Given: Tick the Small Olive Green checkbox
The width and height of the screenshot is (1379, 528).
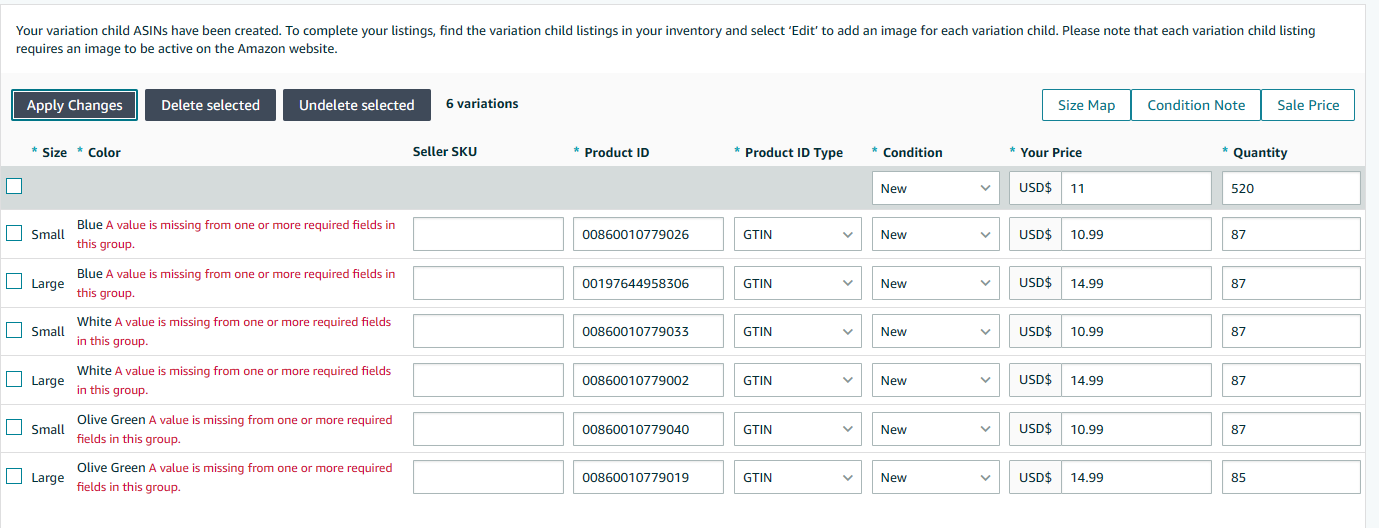Looking at the screenshot, I should (14, 427).
